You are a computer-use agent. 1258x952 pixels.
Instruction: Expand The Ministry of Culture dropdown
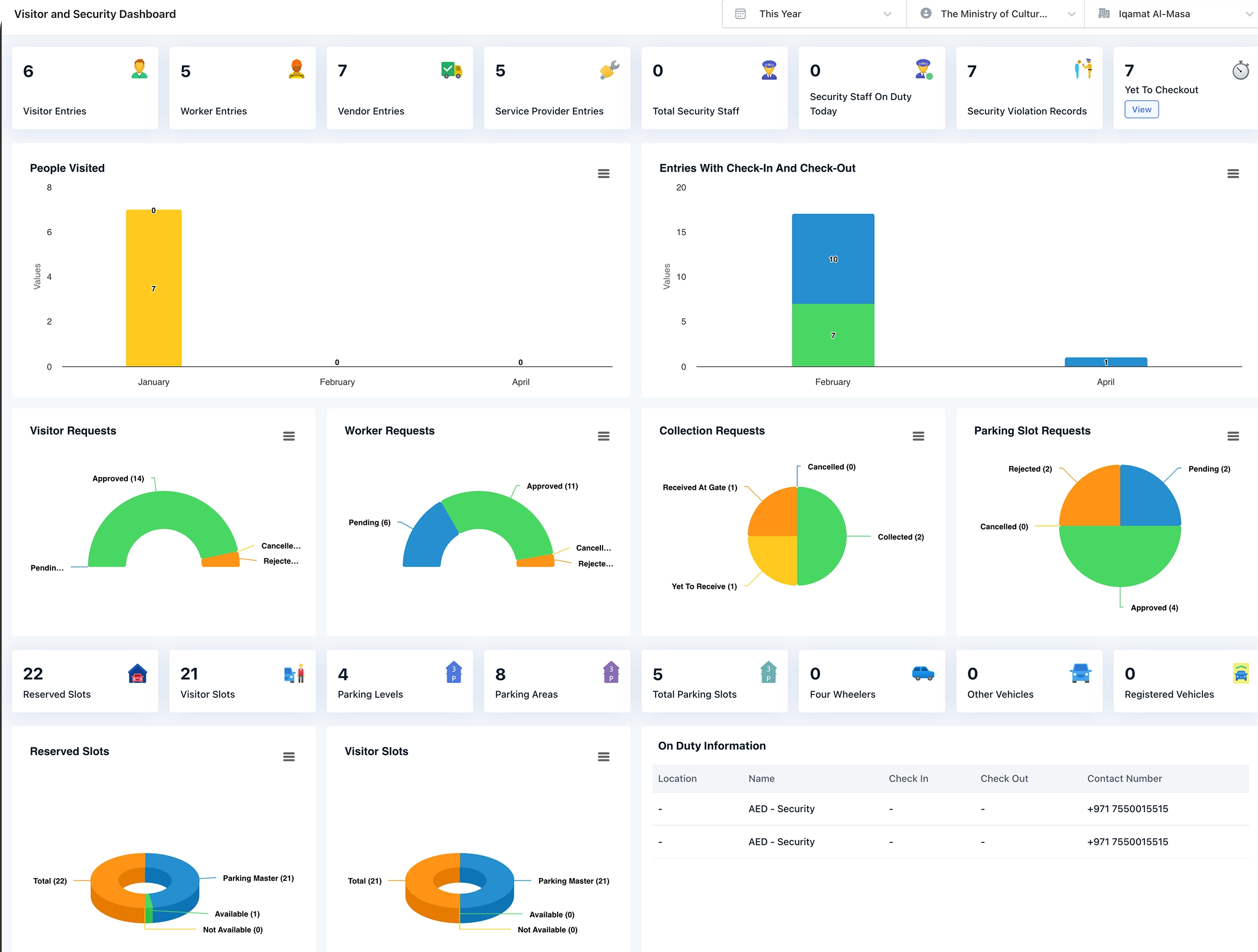coord(995,13)
